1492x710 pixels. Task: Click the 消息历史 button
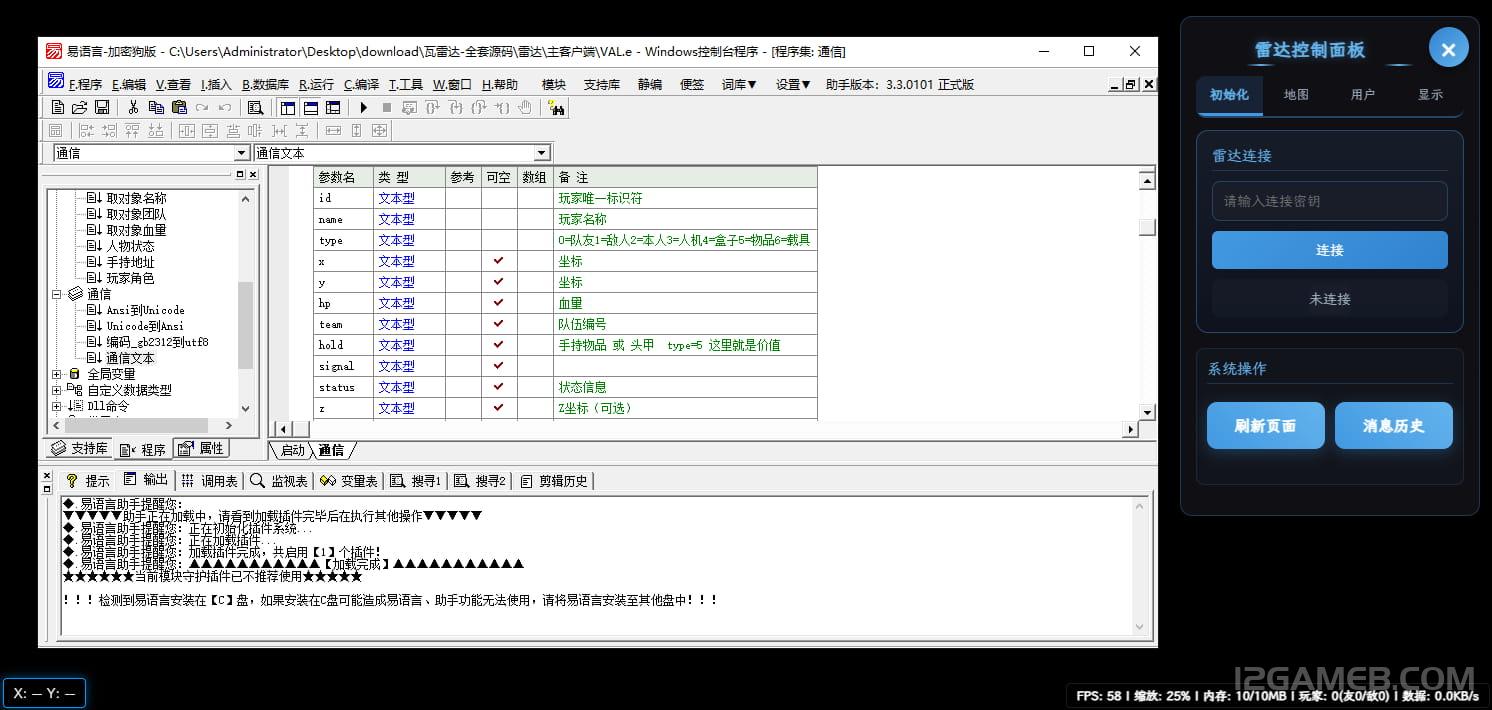[x=1393, y=426]
